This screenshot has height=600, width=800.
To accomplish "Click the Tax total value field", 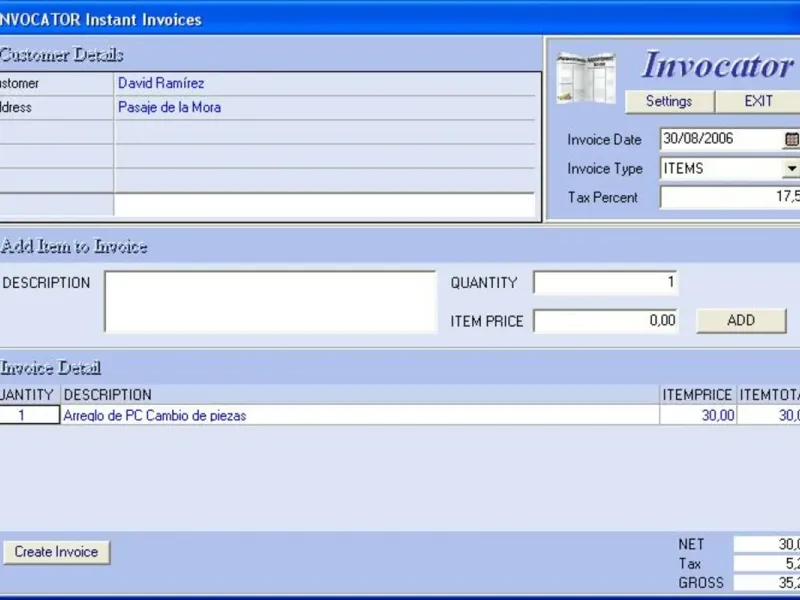I will point(767,564).
